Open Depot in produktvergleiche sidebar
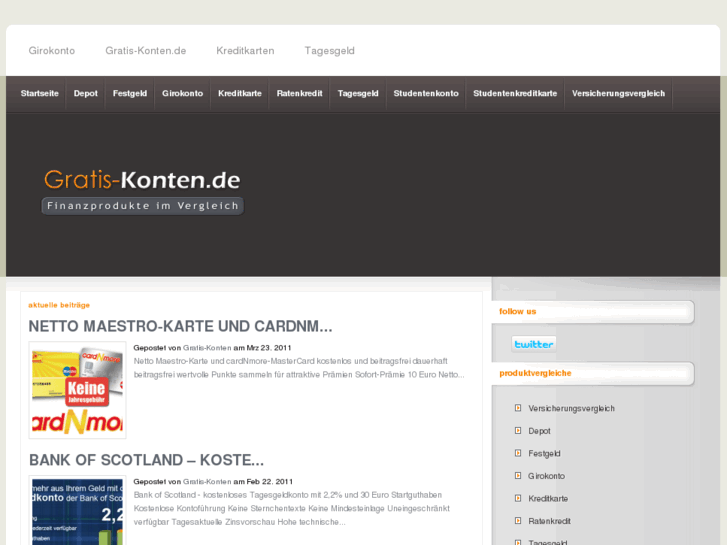Viewport: 727px width, 545px height. (x=539, y=431)
